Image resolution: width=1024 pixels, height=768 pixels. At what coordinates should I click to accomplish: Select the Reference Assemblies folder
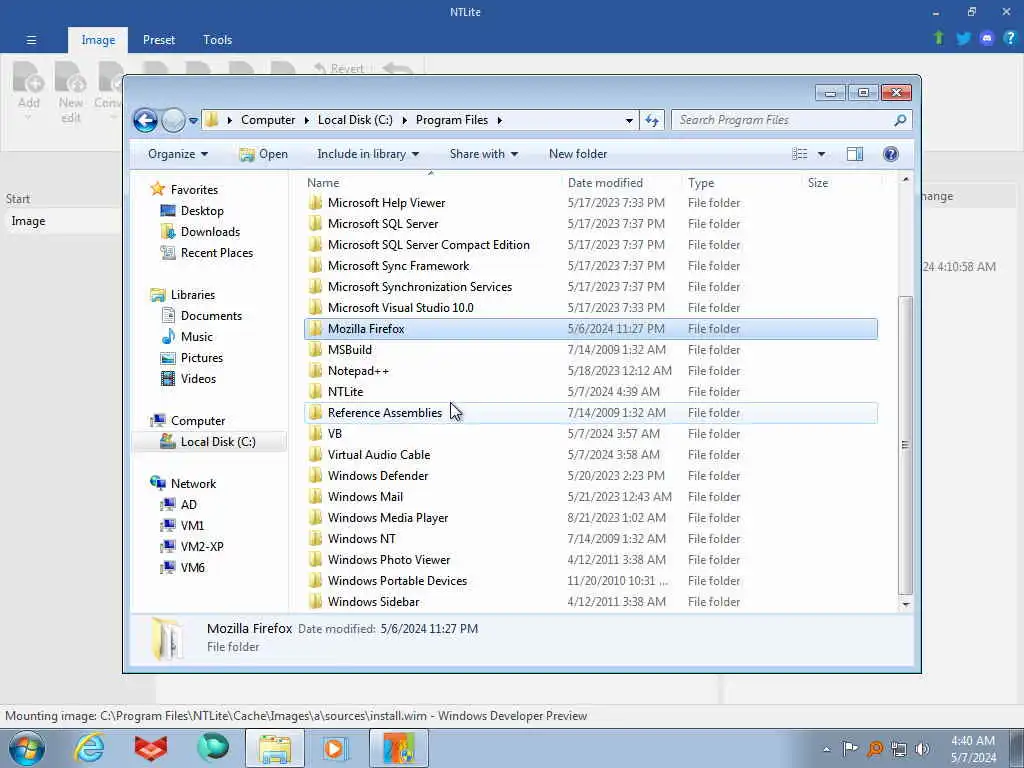click(385, 413)
